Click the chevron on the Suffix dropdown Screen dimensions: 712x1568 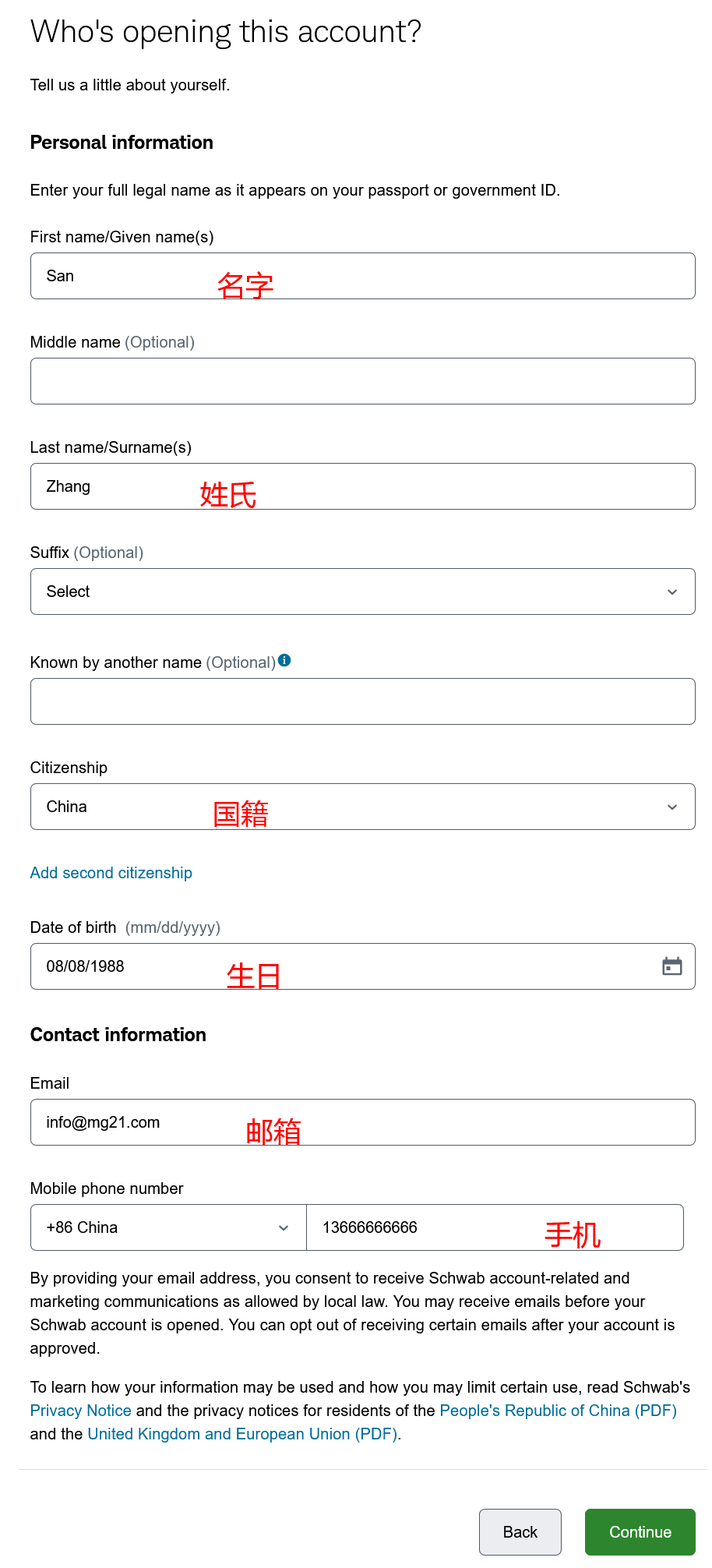671,592
